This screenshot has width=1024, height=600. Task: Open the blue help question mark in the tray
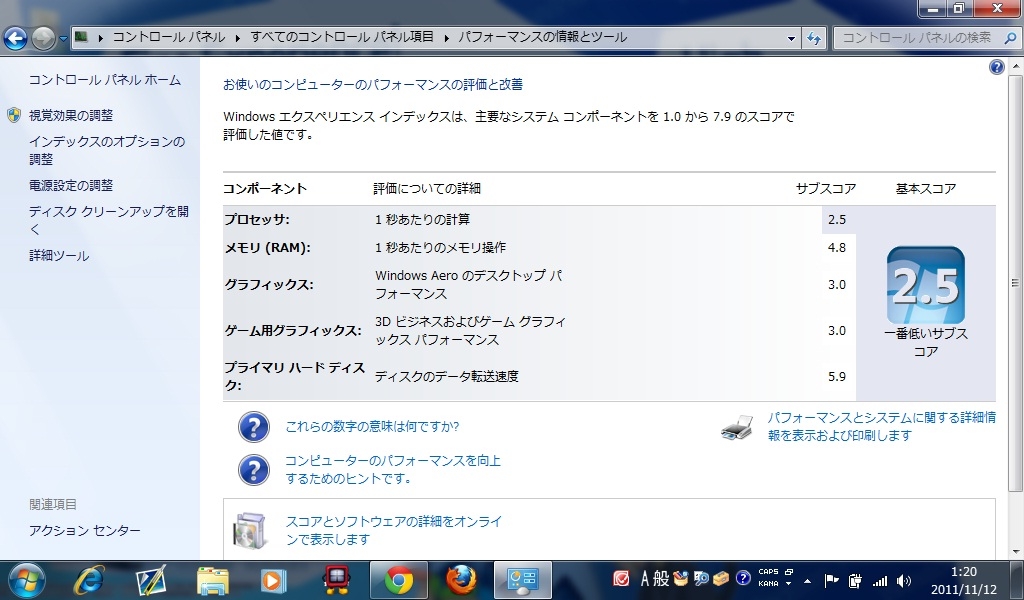click(x=744, y=578)
